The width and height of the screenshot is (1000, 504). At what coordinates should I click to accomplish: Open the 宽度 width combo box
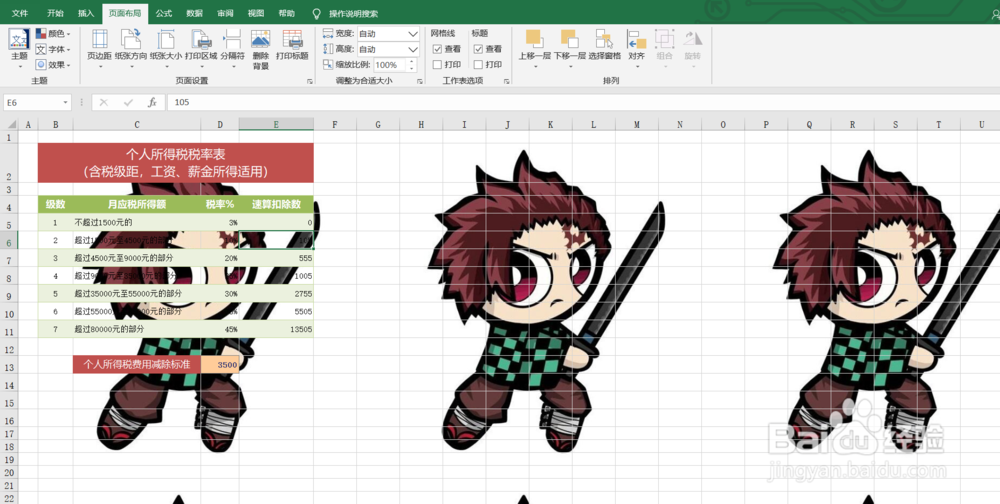pos(387,33)
